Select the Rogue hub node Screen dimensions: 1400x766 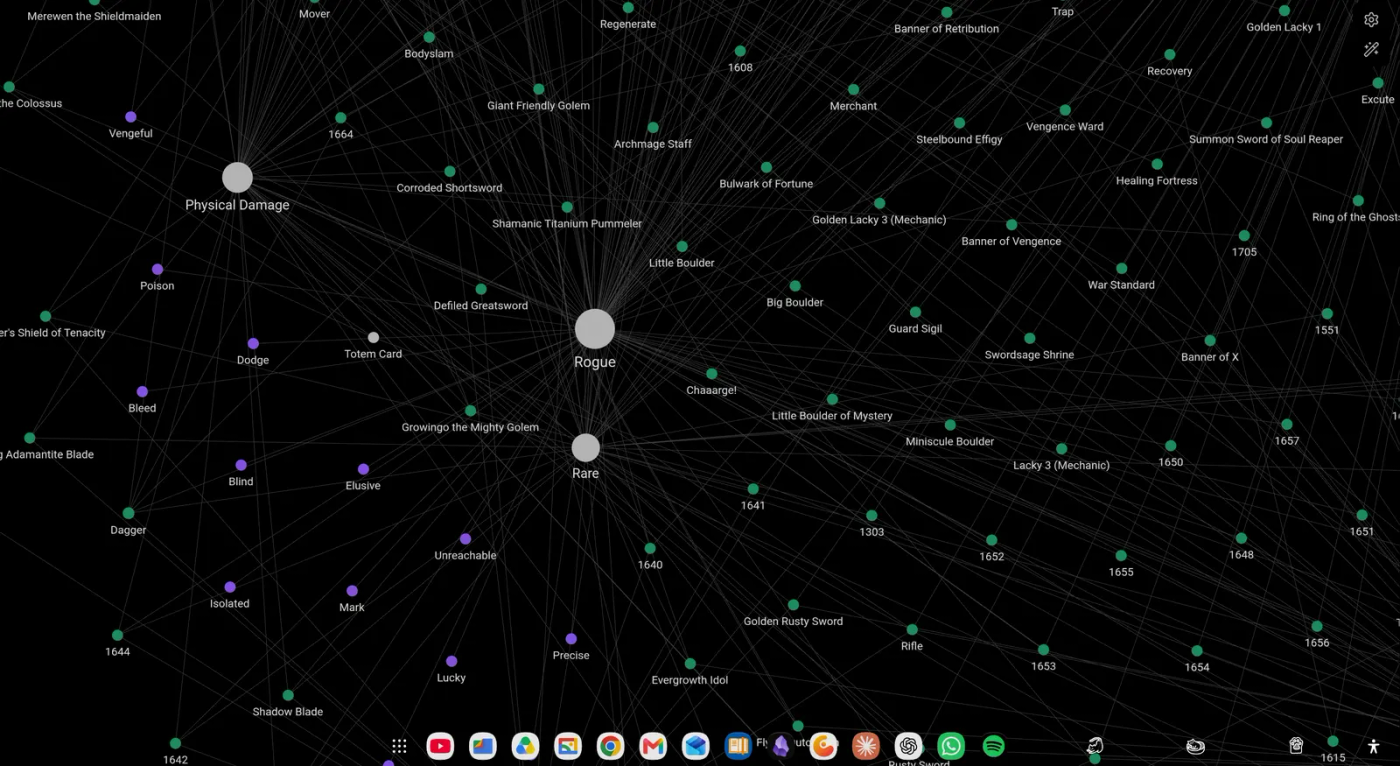pyautogui.click(x=595, y=329)
